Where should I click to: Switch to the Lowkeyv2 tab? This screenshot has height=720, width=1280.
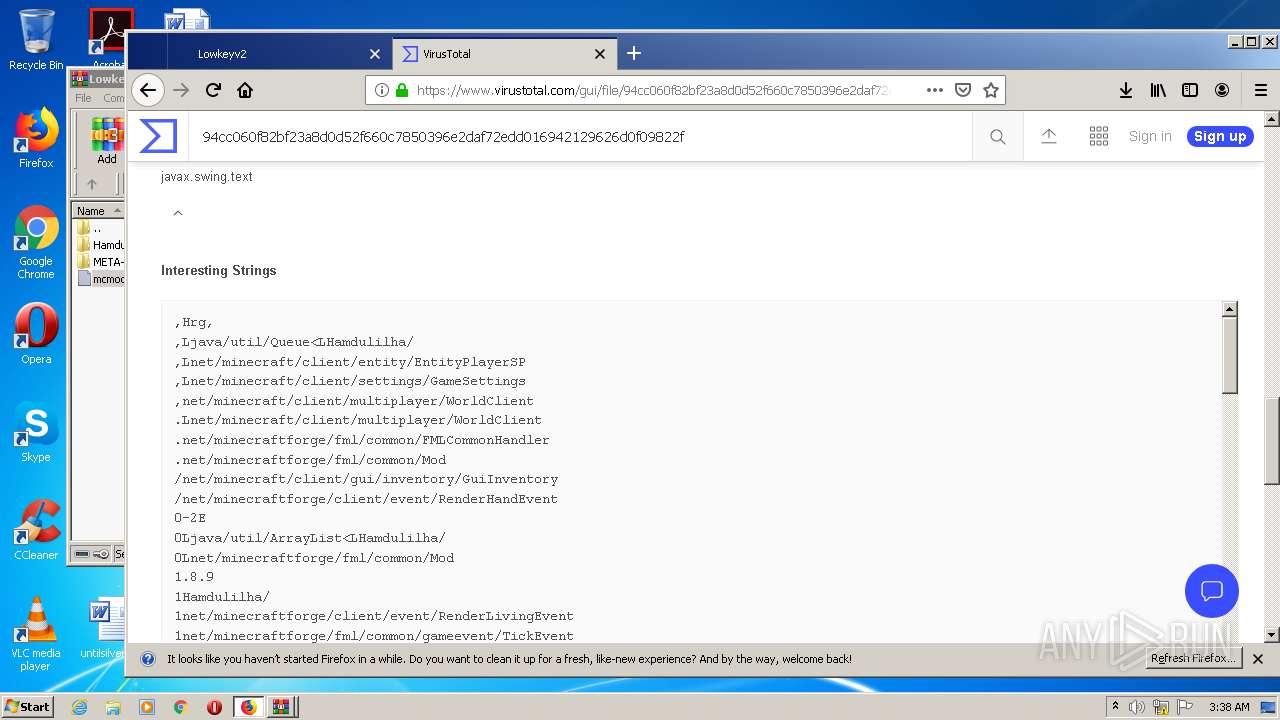click(x=279, y=54)
